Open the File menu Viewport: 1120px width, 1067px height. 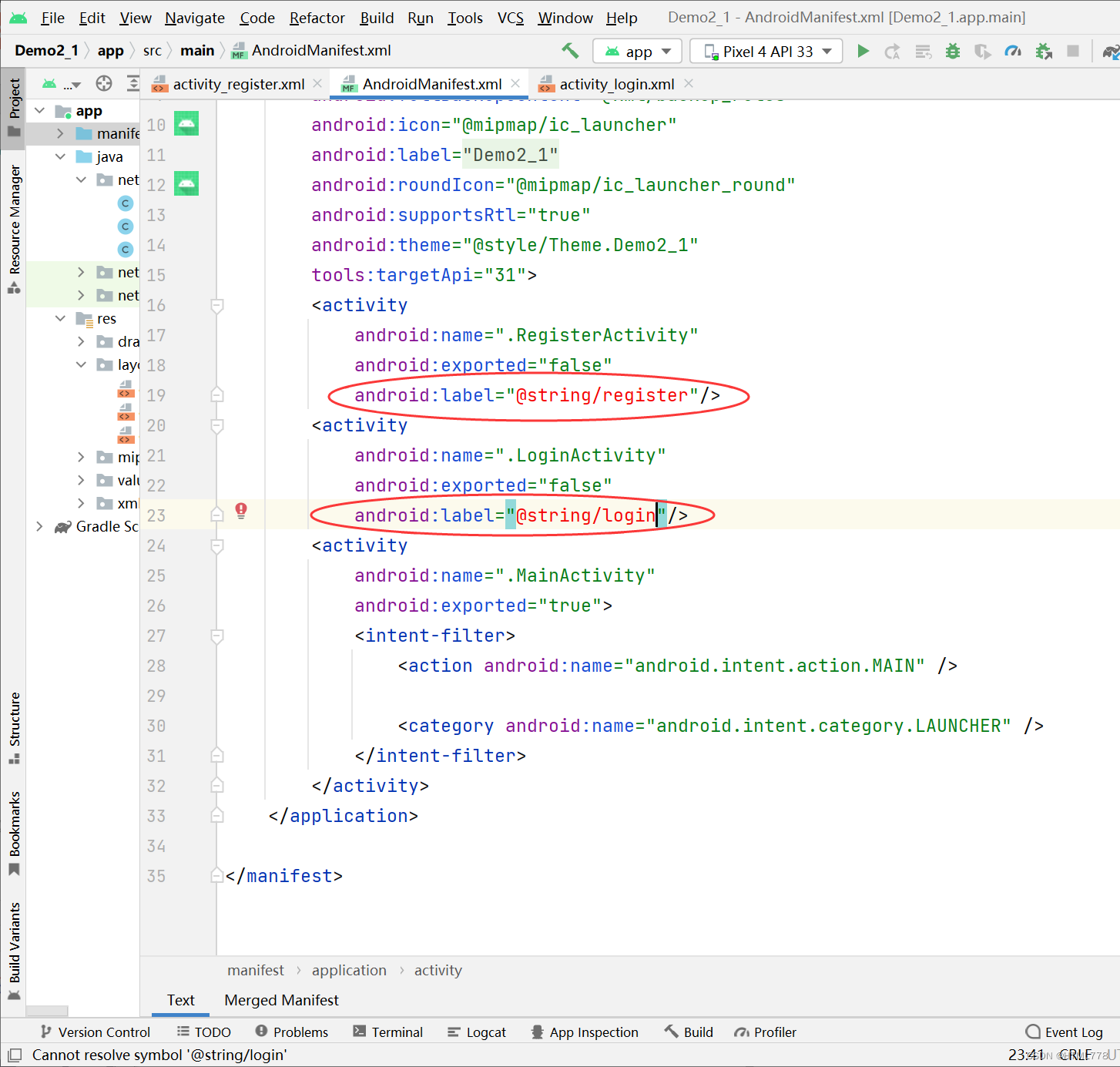52,18
